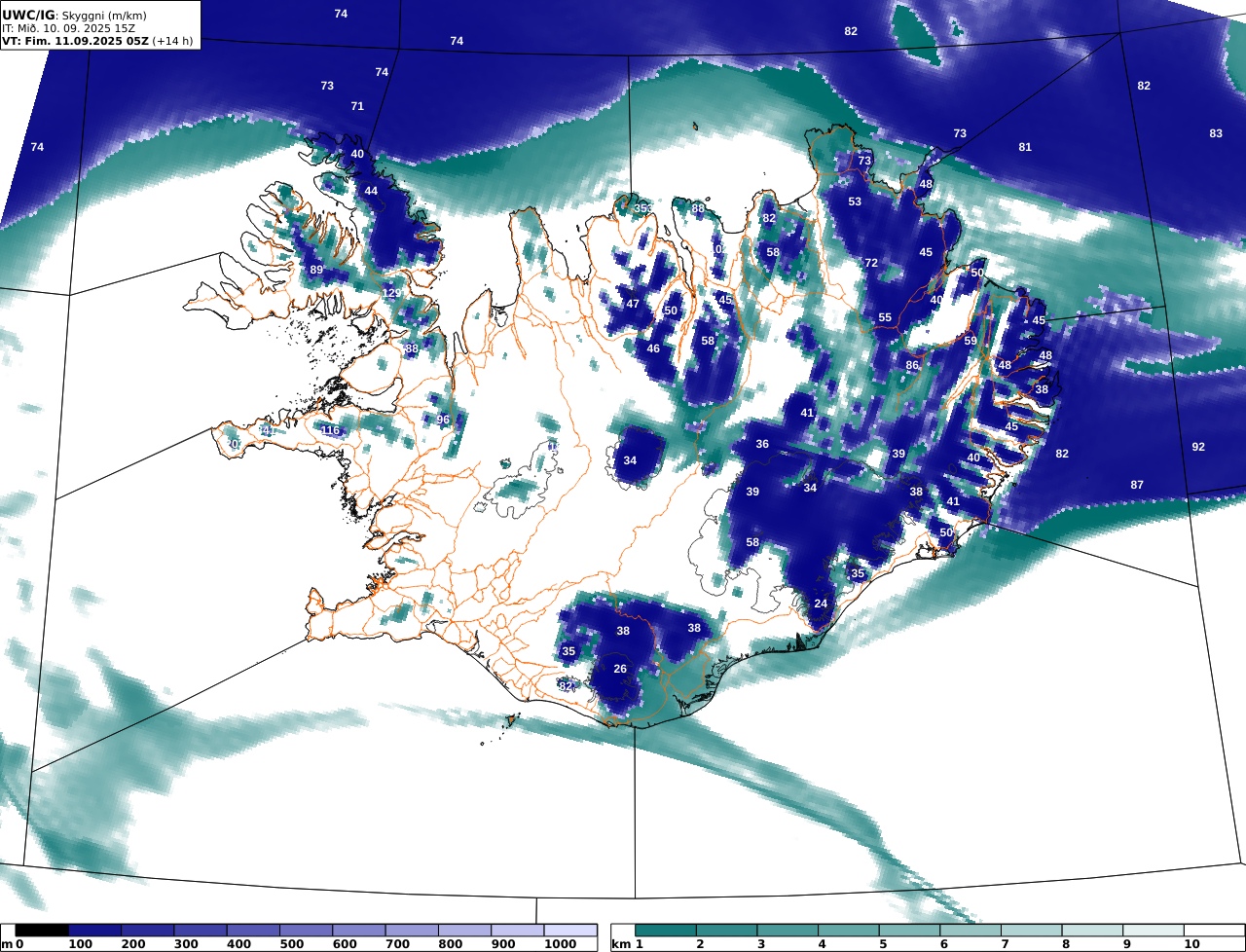Click the 0–100 m black legend swatch

tap(42, 931)
